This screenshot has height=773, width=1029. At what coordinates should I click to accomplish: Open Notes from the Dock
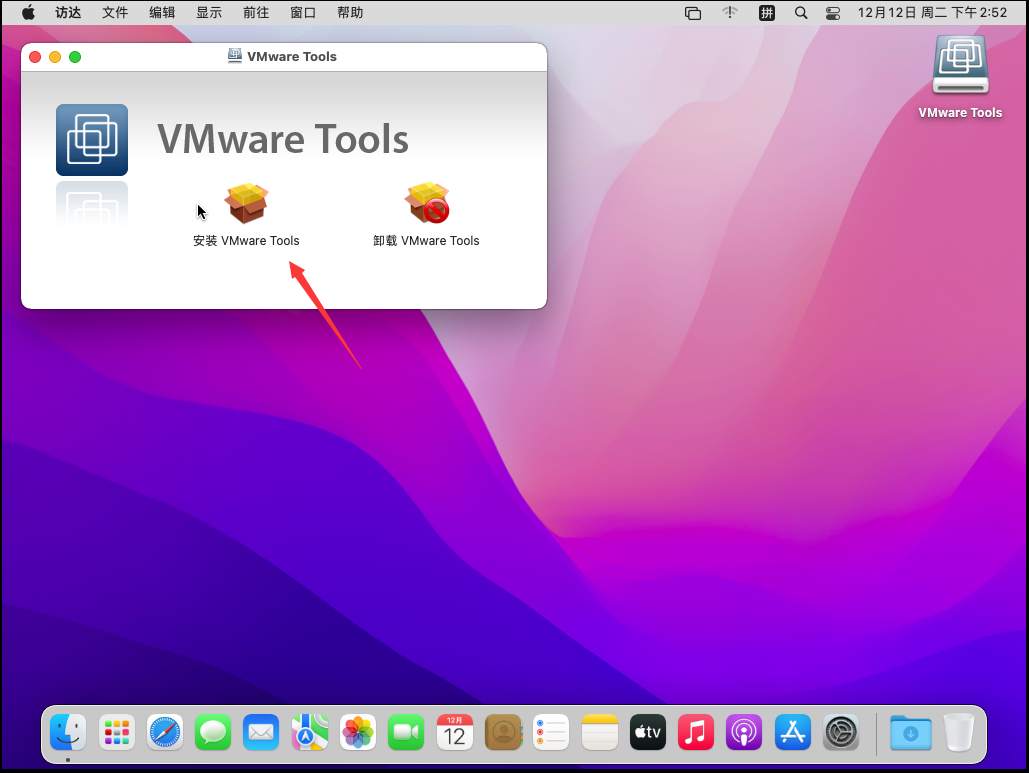(600, 732)
